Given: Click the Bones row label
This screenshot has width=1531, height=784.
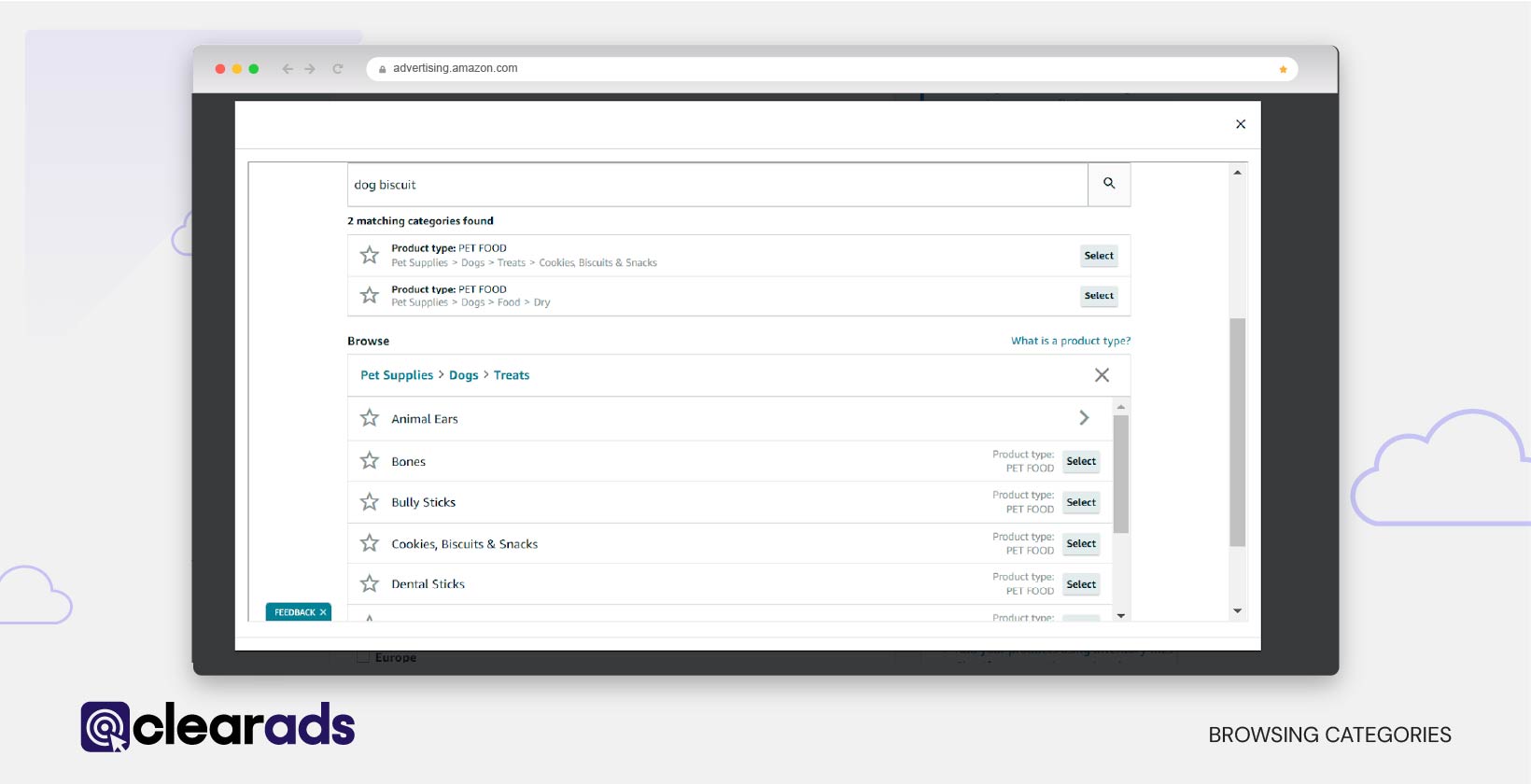Looking at the screenshot, I should pos(408,462).
